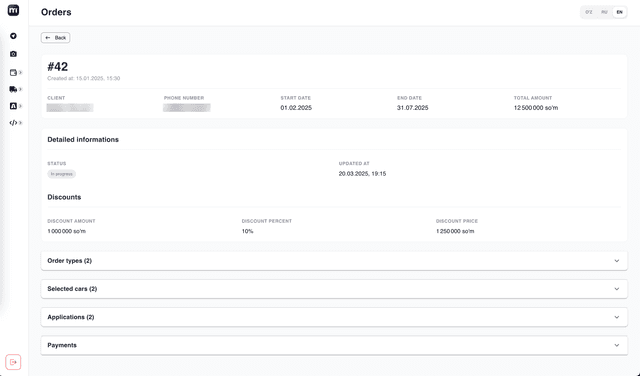Image resolution: width=640 pixels, height=376 pixels.
Task: Click the blurred phone number value
Action: tap(187, 108)
